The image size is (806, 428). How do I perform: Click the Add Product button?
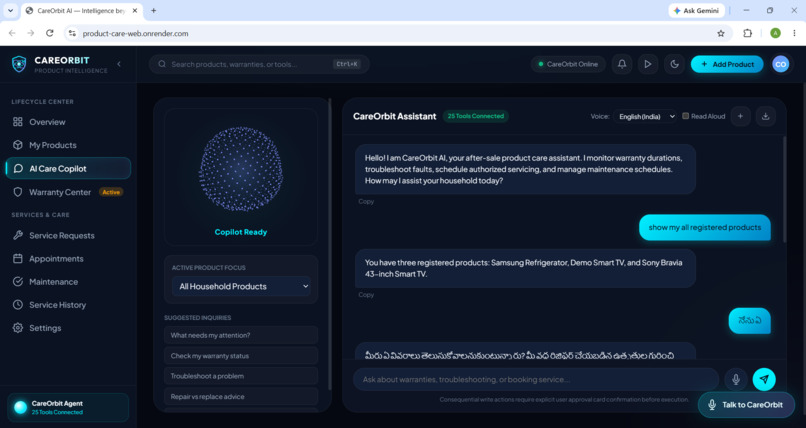(727, 64)
